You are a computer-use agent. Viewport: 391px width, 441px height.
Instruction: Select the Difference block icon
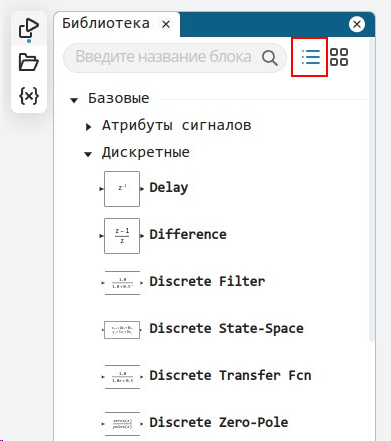tap(122, 236)
